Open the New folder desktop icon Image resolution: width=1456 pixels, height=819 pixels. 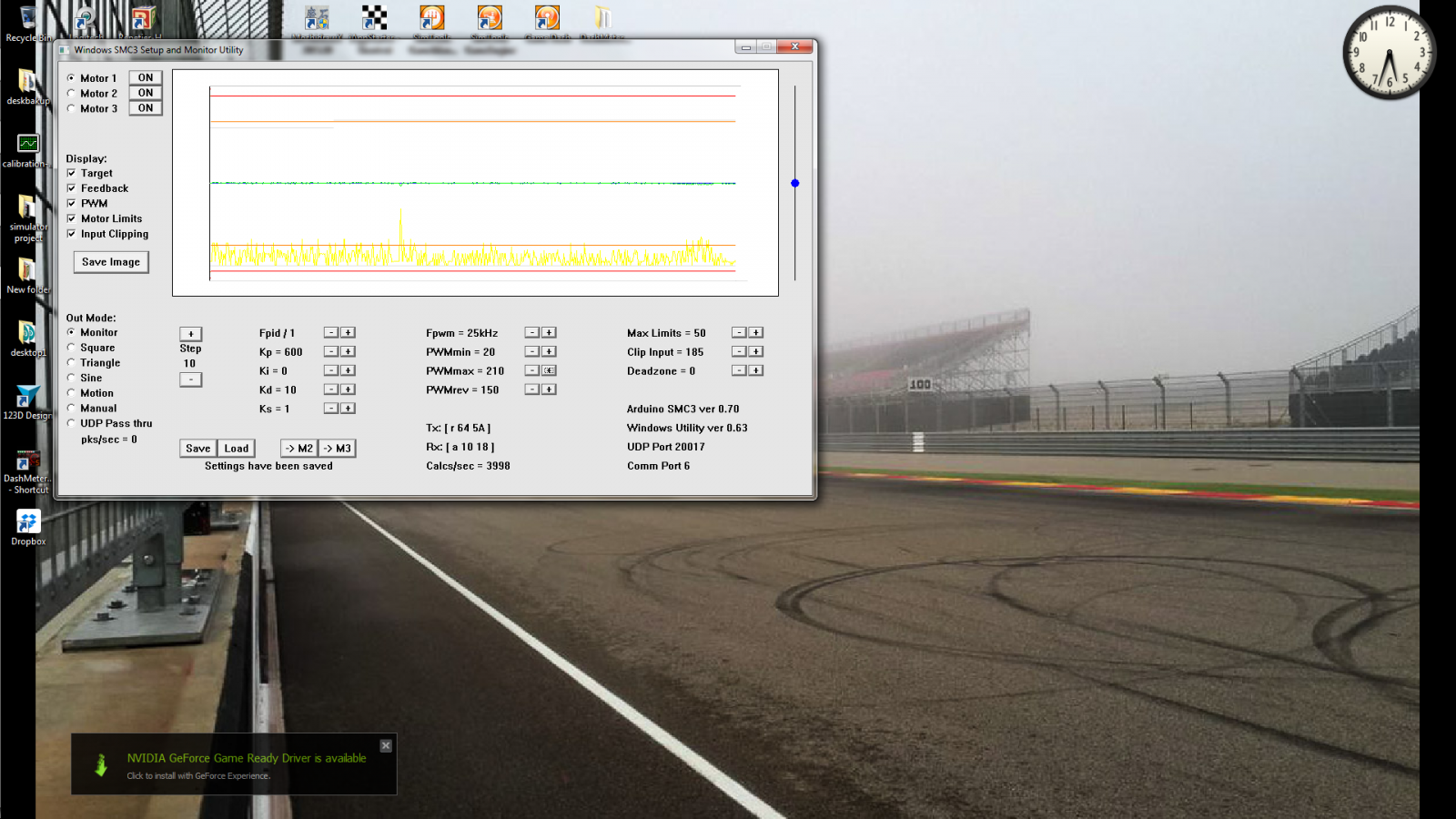point(27,276)
